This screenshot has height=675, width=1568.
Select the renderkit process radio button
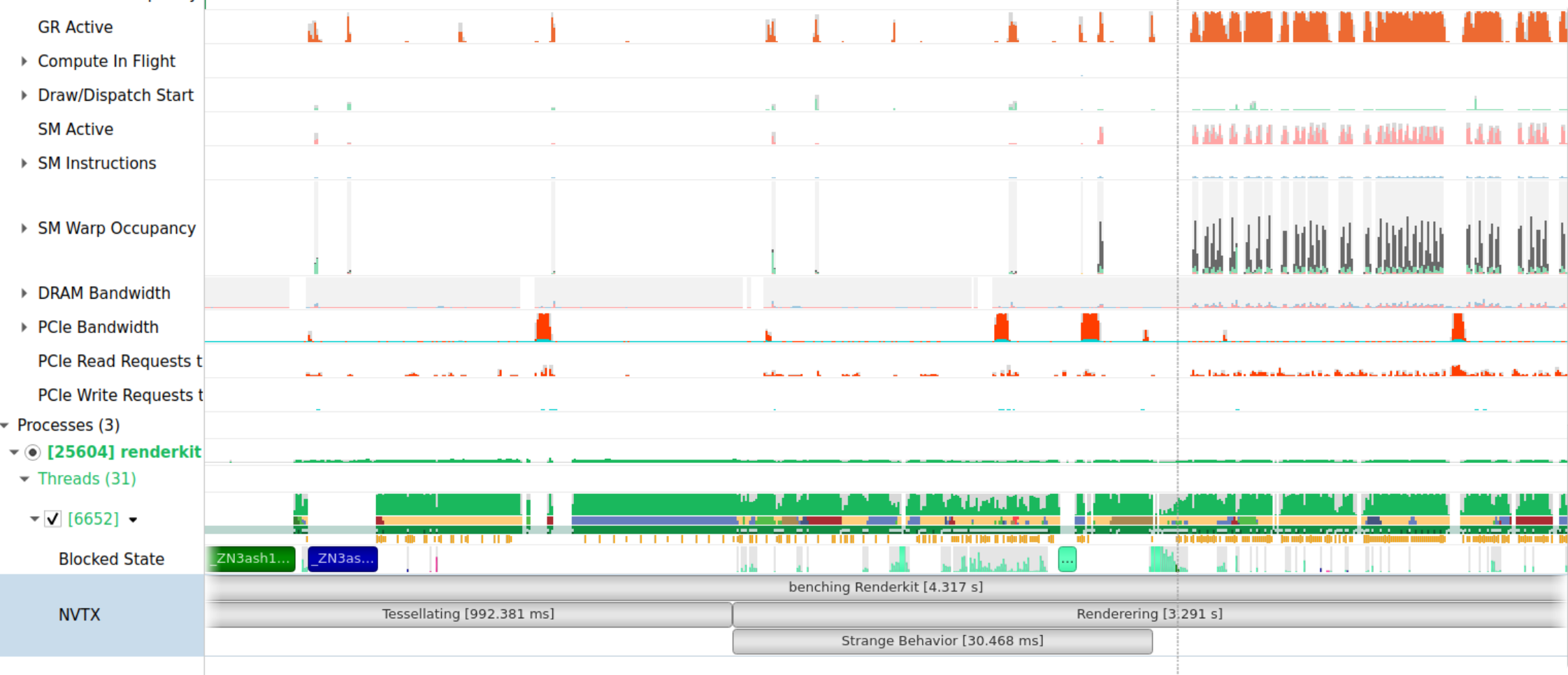tap(33, 453)
